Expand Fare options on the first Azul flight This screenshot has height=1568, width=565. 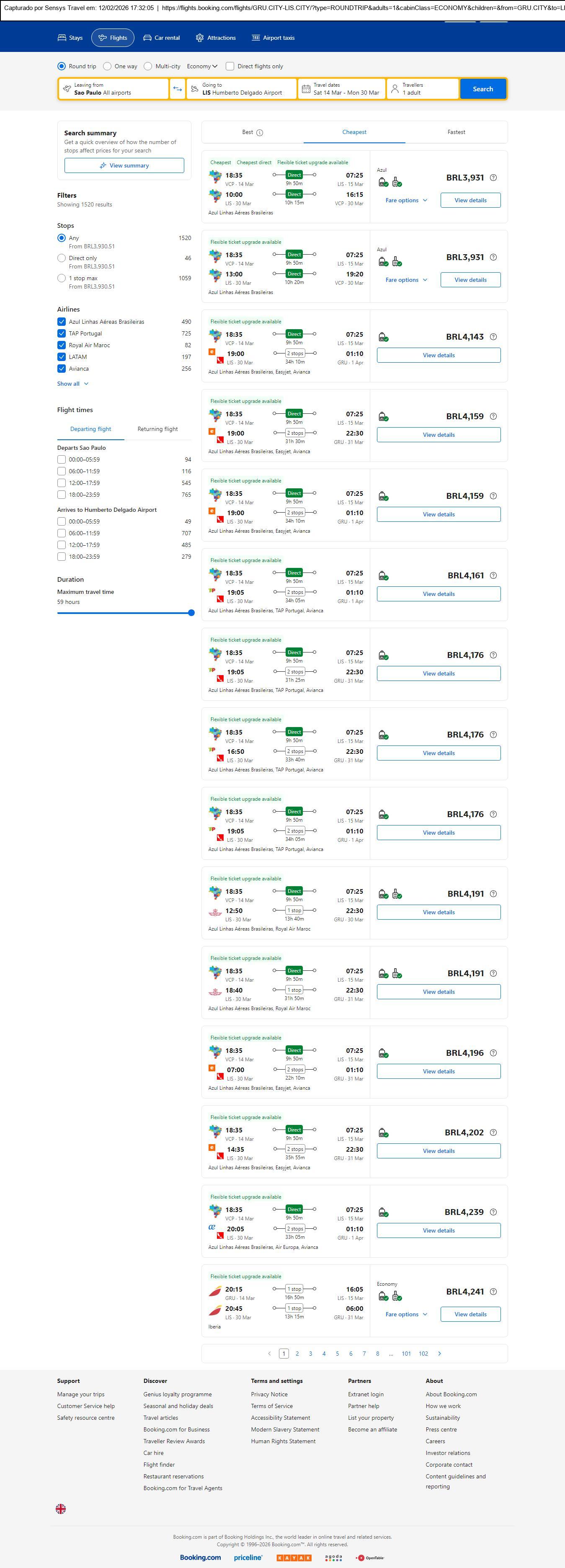tap(406, 200)
